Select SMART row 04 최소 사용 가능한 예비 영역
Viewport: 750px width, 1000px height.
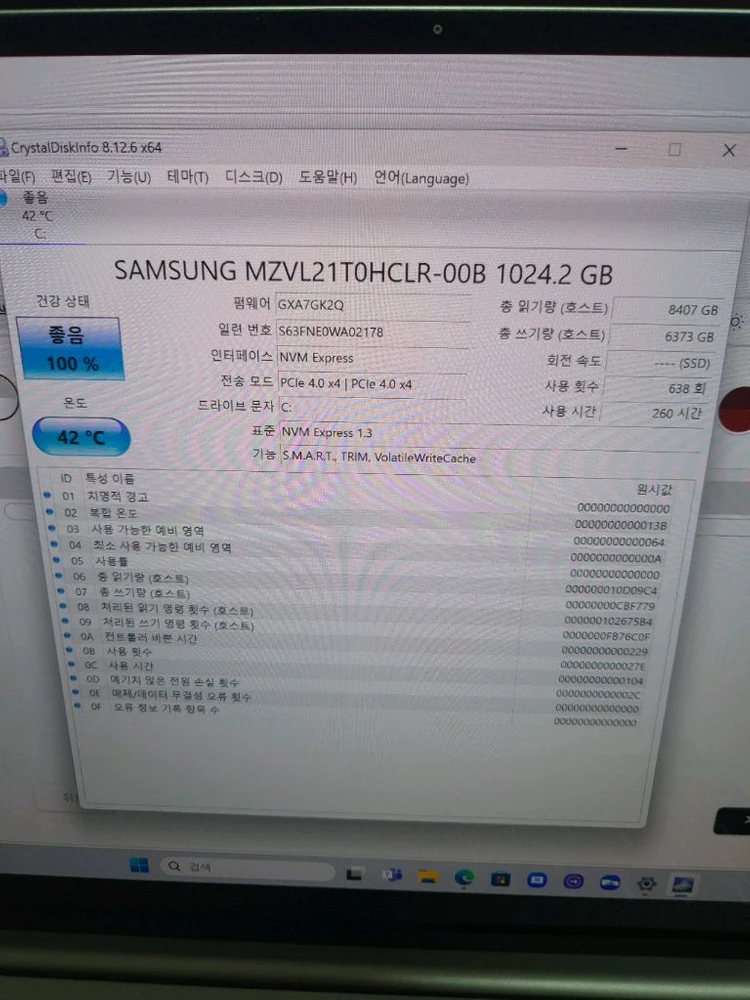tap(358, 552)
